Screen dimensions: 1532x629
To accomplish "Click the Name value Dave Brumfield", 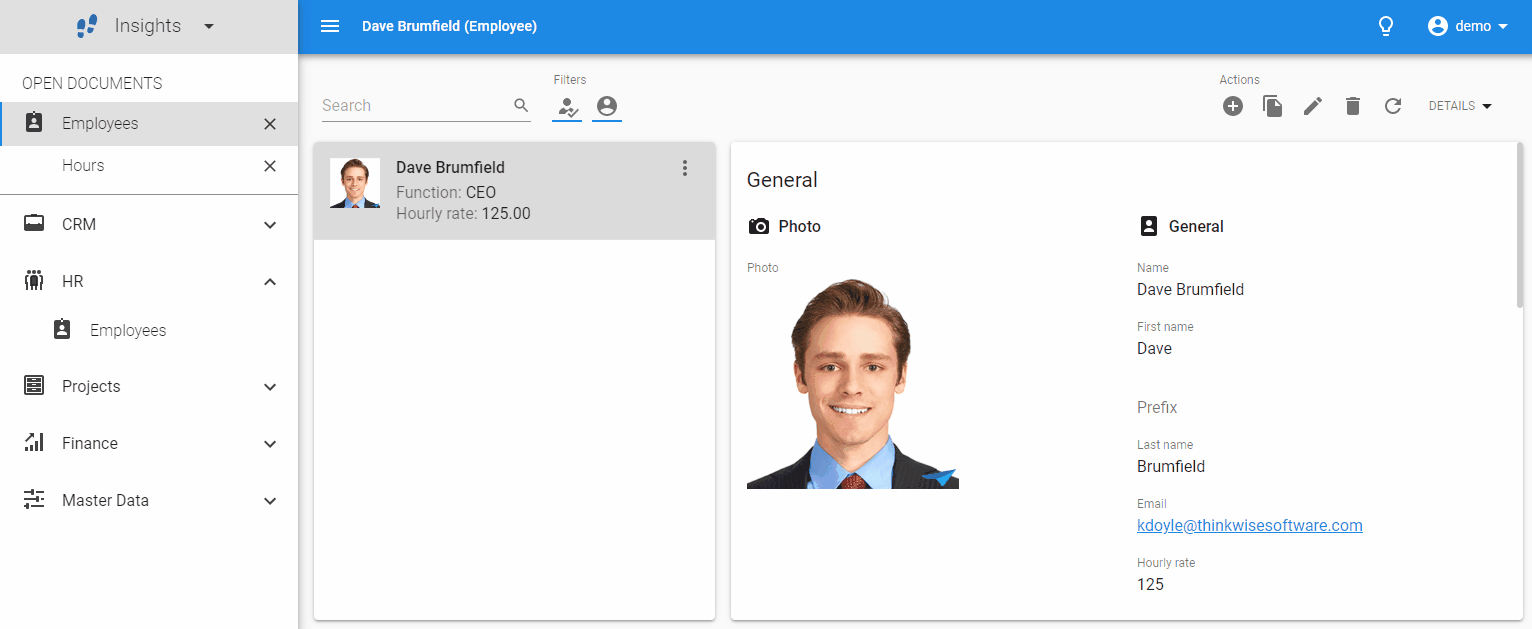I will pos(1190,289).
